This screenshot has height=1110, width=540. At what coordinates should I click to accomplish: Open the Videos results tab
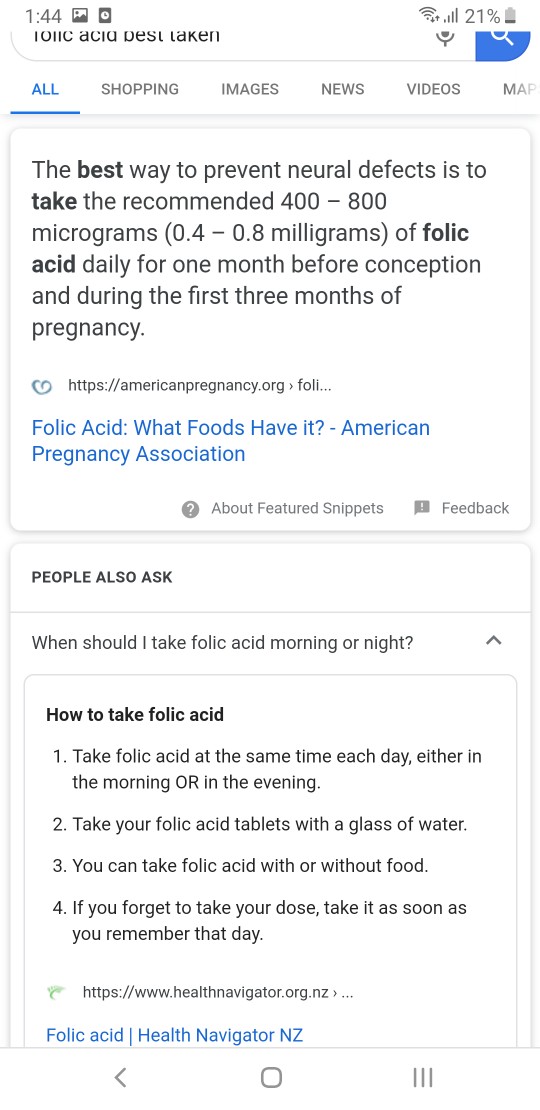tap(433, 89)
